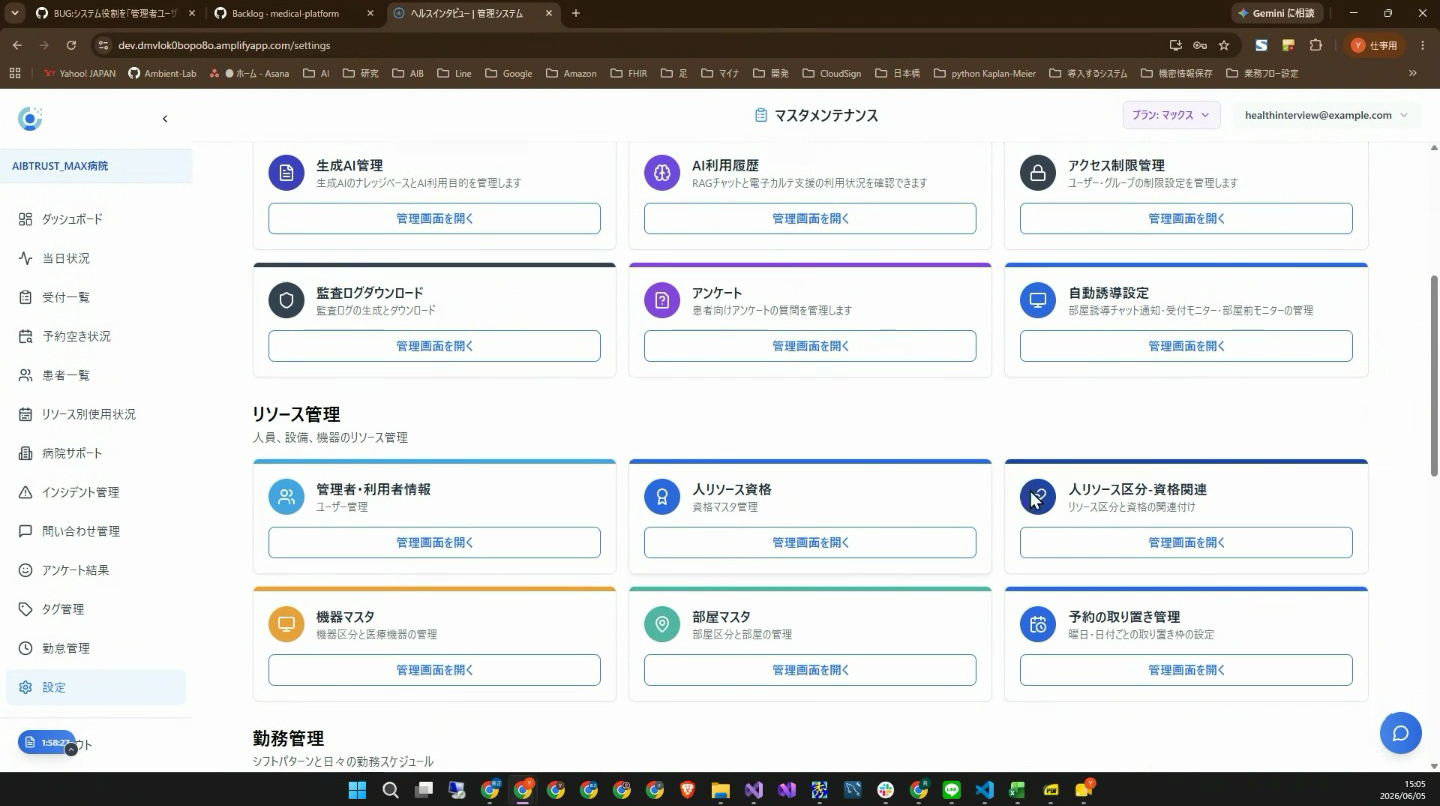The width and height of the screenshot is (1440, 806).
Task: Click the 生成AI管理 document icon
Action: (x=286, y=172)
